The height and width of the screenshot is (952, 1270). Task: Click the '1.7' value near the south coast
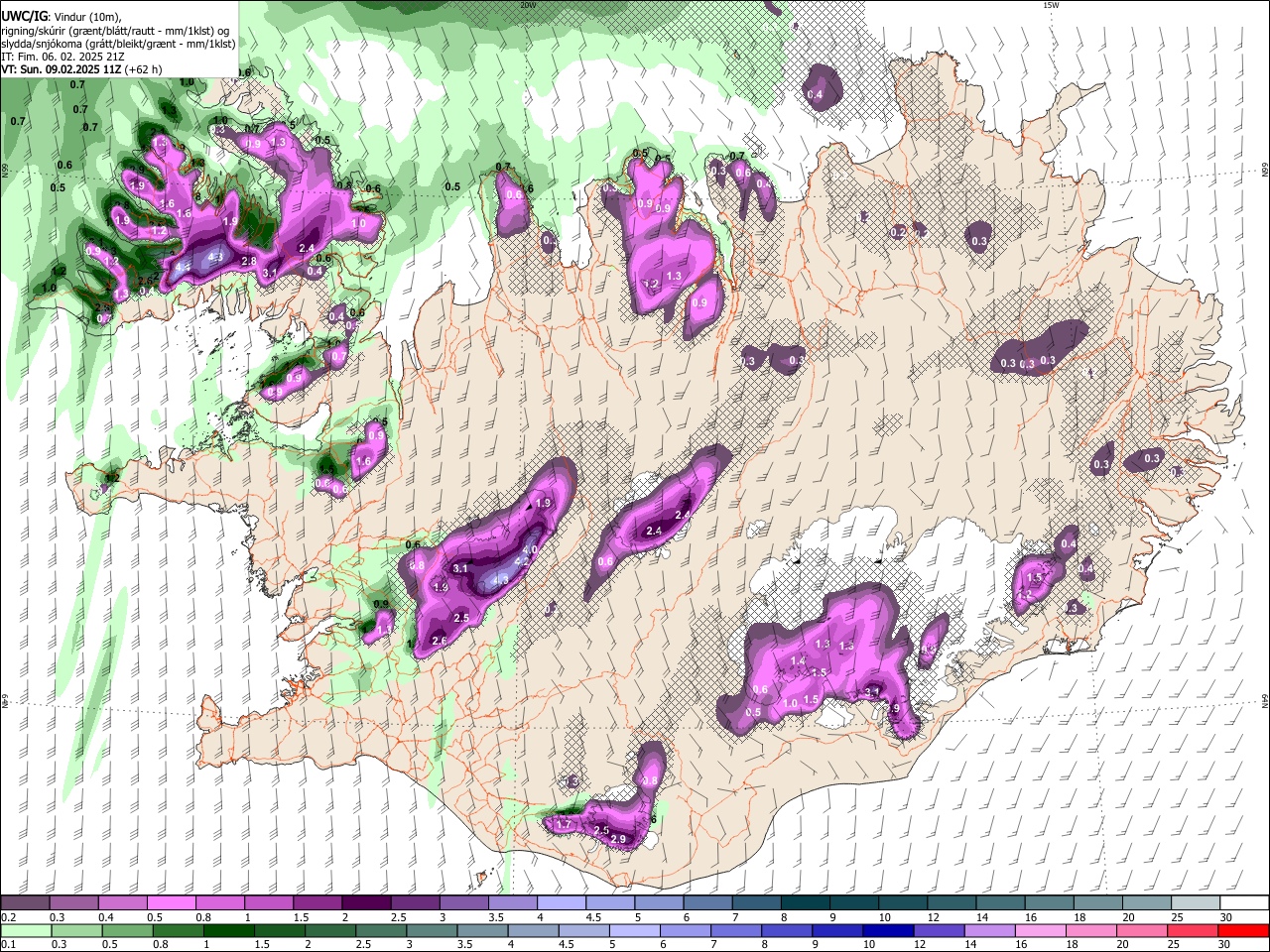click(x=564, y=824)
